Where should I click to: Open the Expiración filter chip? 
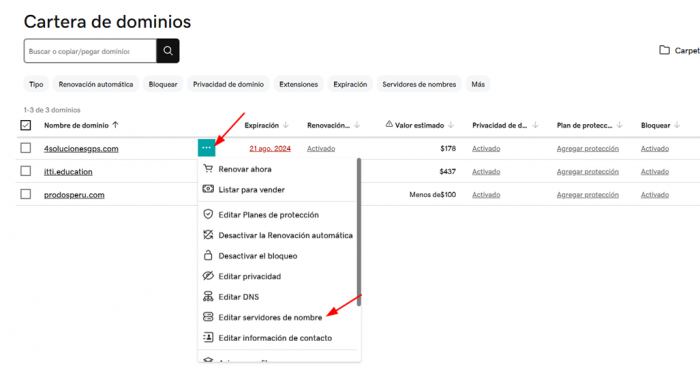coord(350,84)
